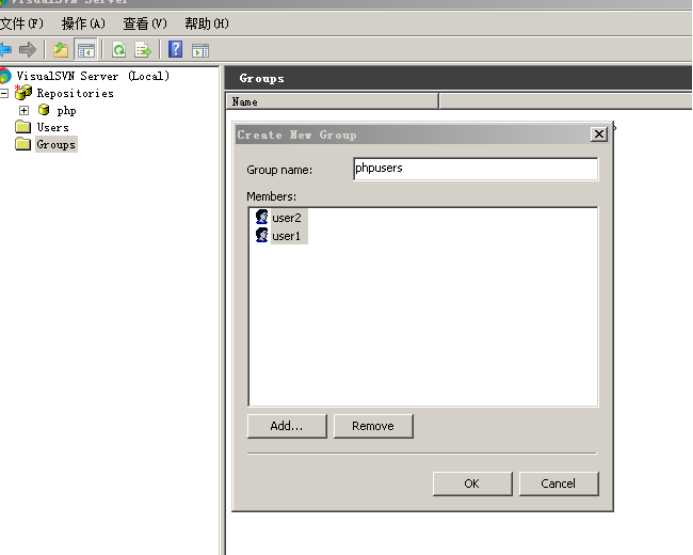This screenshot has height=555, width=693.
Task: Click the user2 avatar icon
Action: click(262, 217)
